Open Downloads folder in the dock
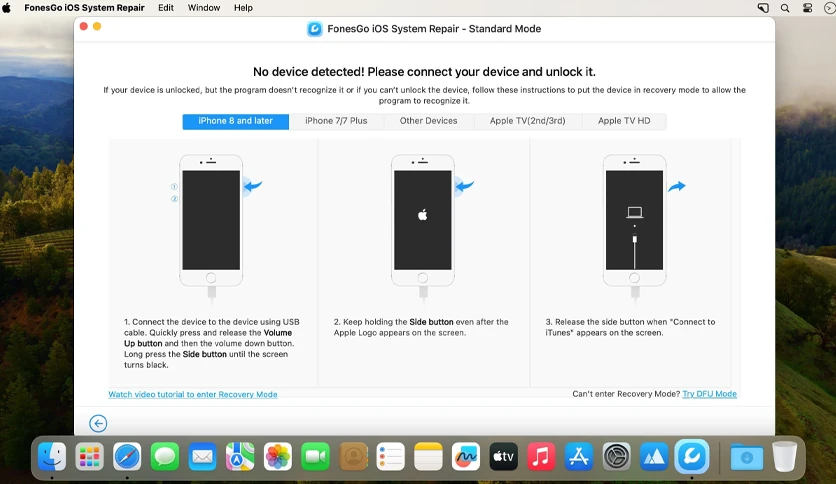Screen dimensions: 836x484 [x=746, y=457]
